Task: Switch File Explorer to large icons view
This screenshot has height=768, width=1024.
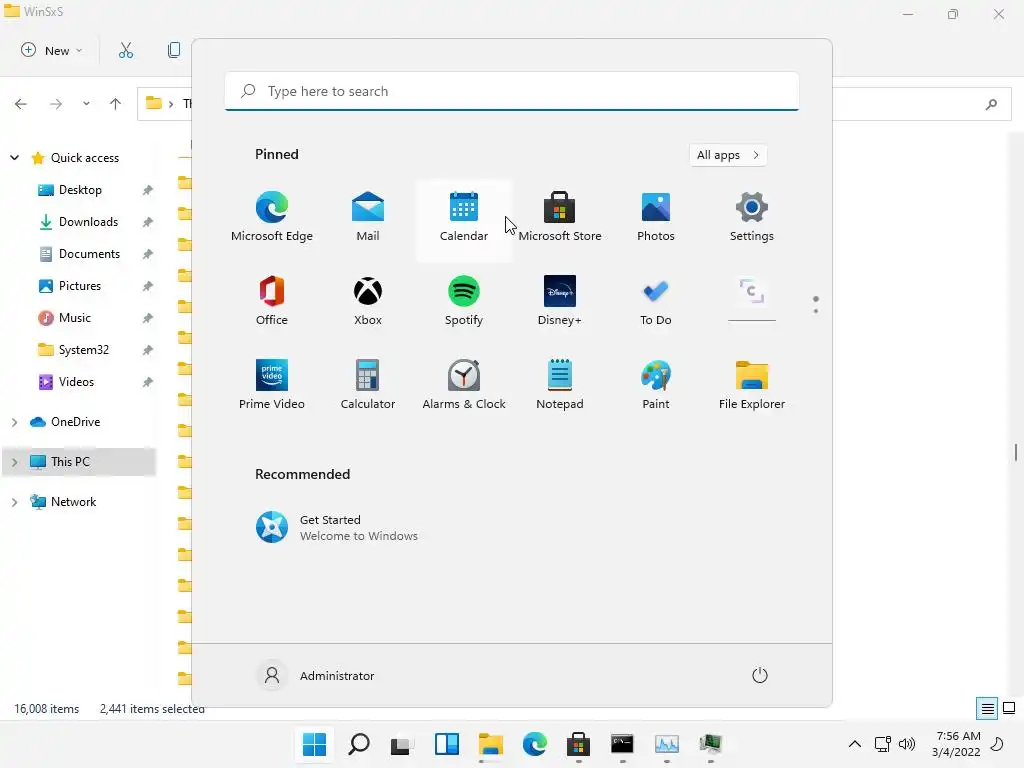Action: [1009, 709]
